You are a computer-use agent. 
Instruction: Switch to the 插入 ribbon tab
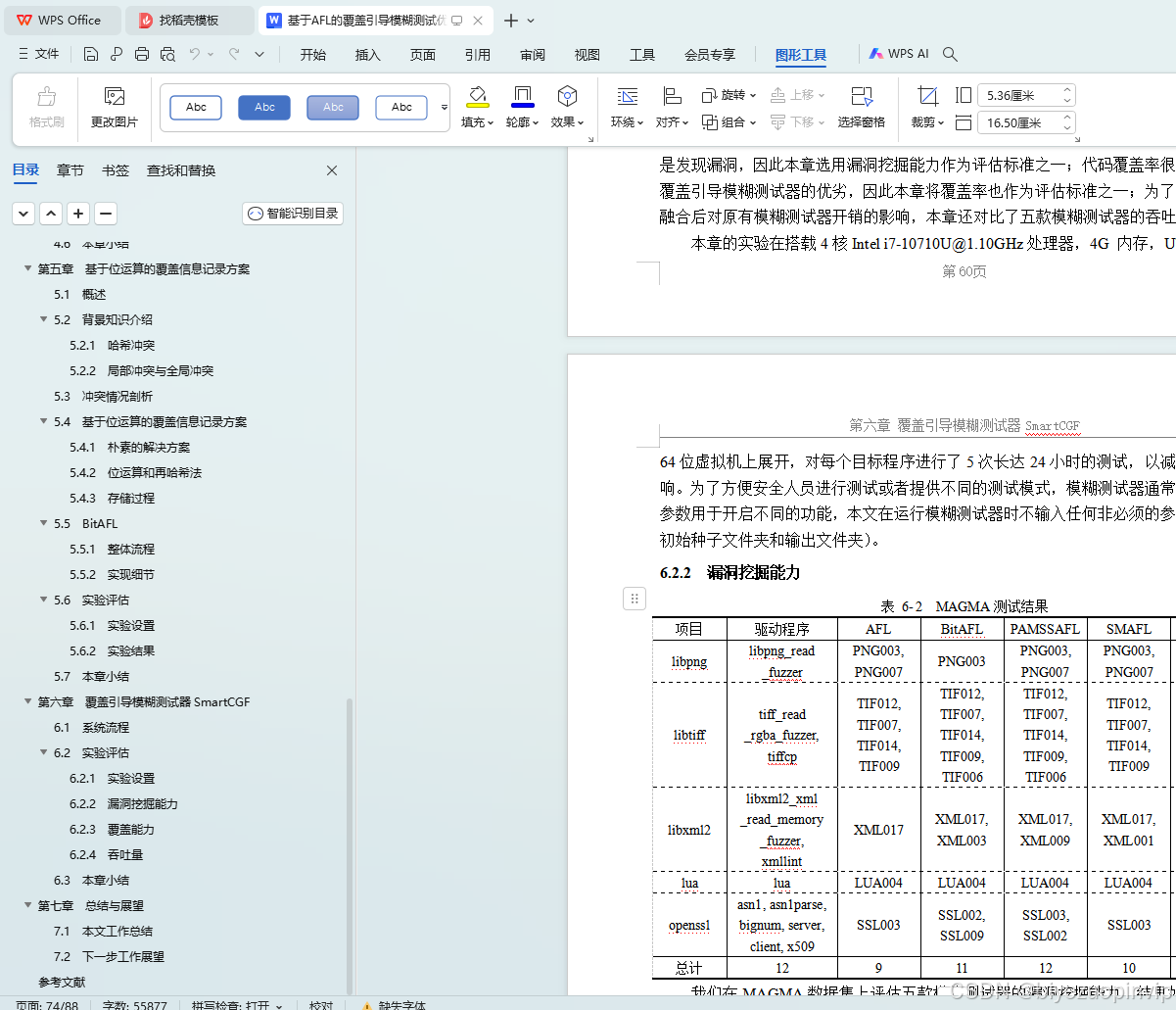tap(367, 56)
